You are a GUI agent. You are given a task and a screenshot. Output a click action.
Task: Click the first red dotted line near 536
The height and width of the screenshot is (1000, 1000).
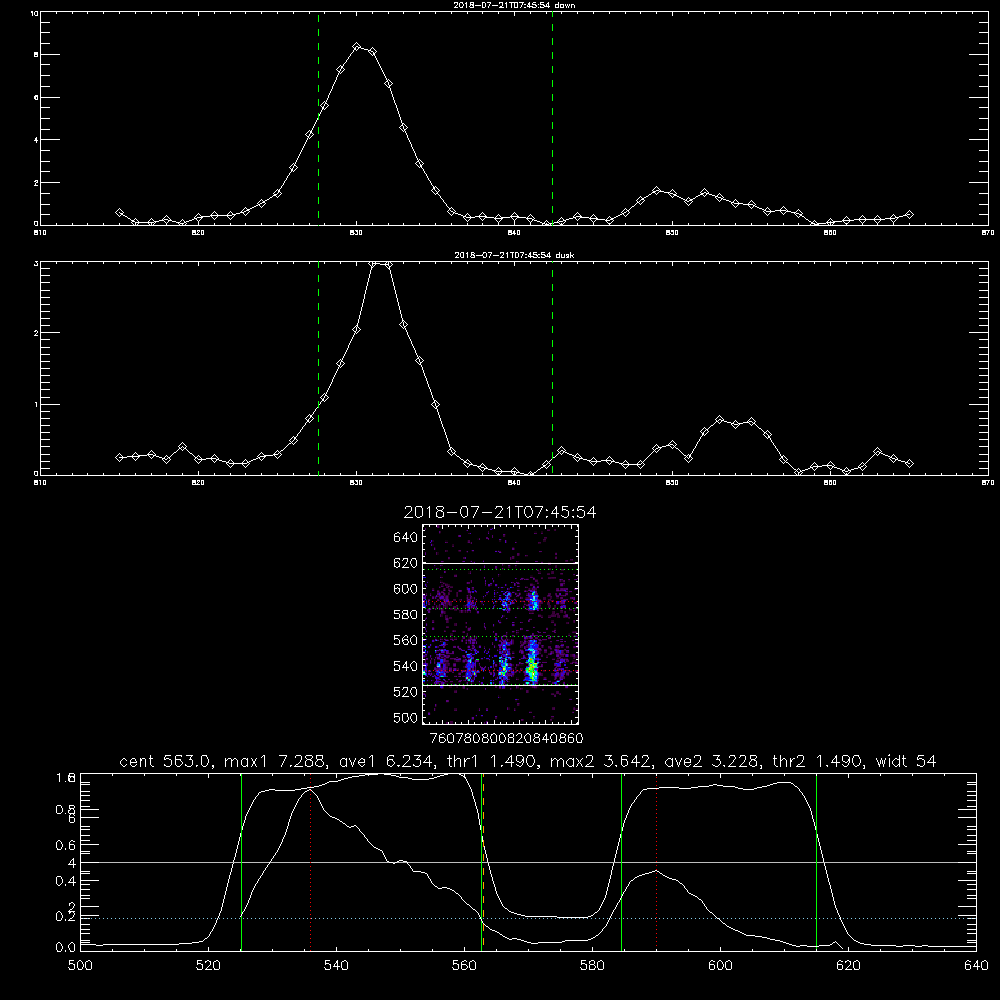311,861
